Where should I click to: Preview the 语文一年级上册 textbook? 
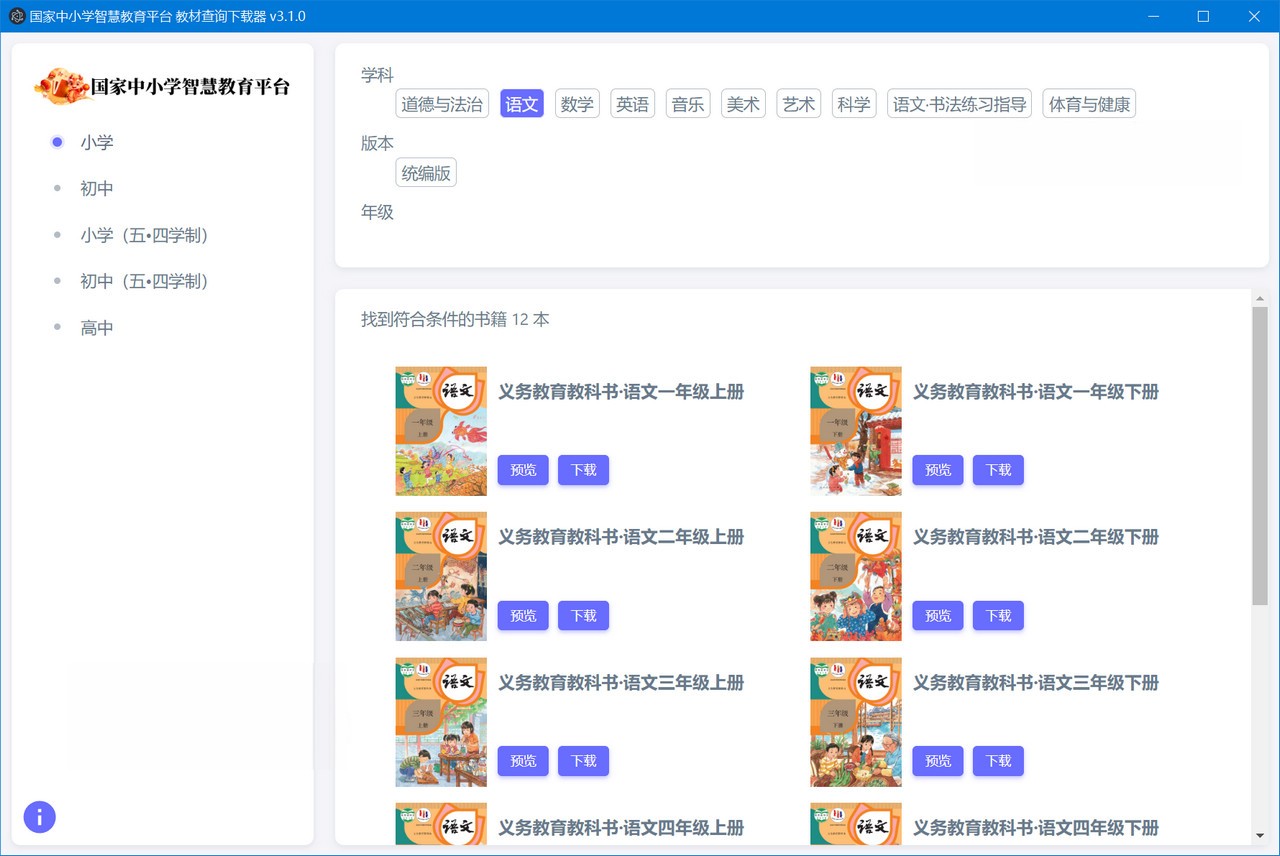click(523, 470)
